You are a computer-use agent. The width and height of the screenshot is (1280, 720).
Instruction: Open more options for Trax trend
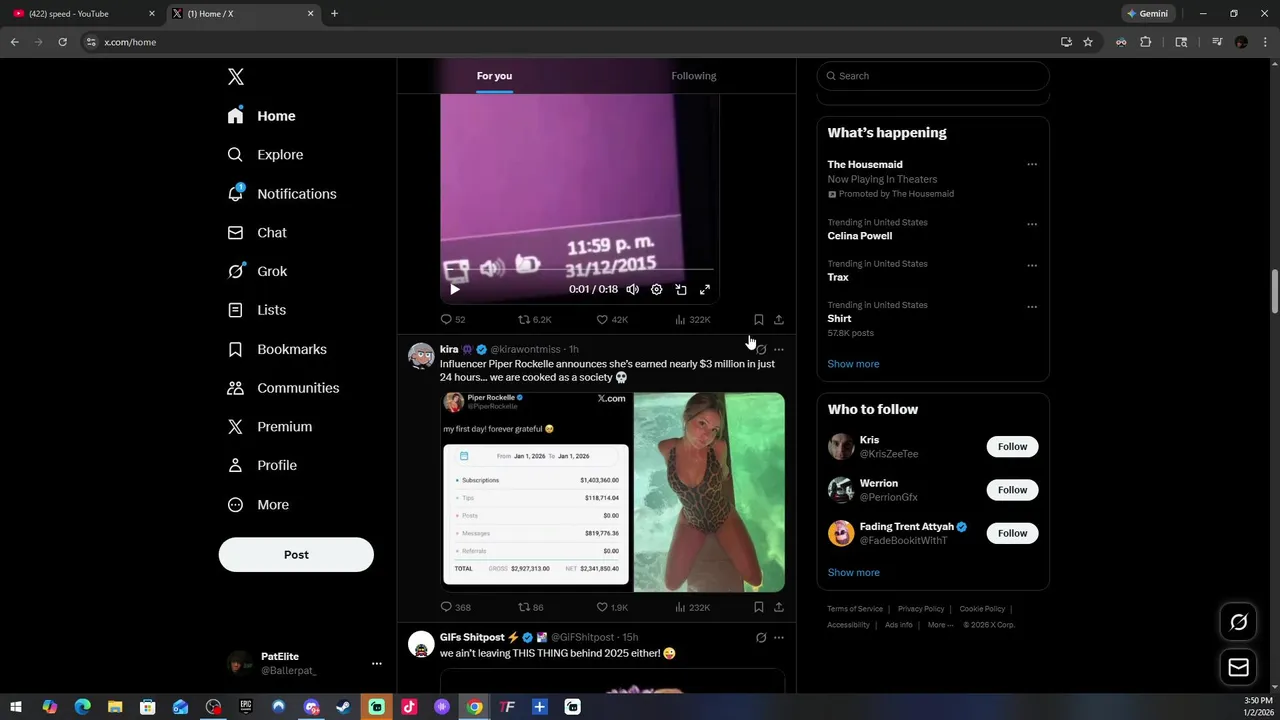pyautogui.click(x=1032, y=265)
